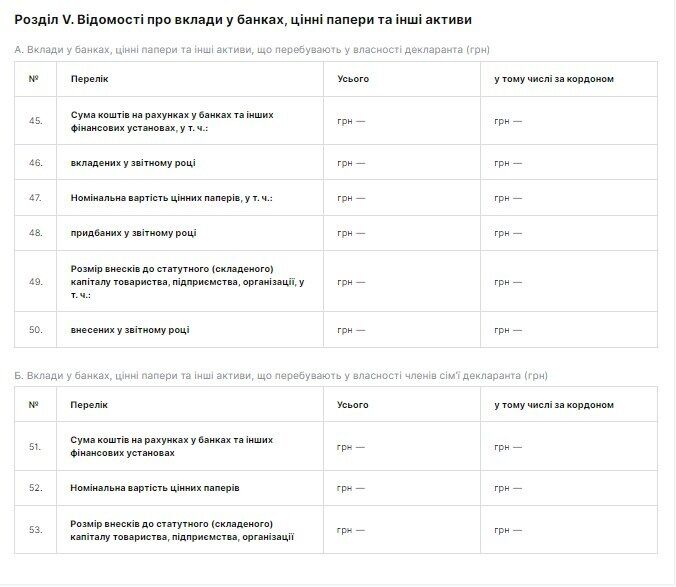The width and height of the screenshot is (676, 587).
Task: Click 'у тому числі за кордоном' header in table Б
Action: click(554, 405)
